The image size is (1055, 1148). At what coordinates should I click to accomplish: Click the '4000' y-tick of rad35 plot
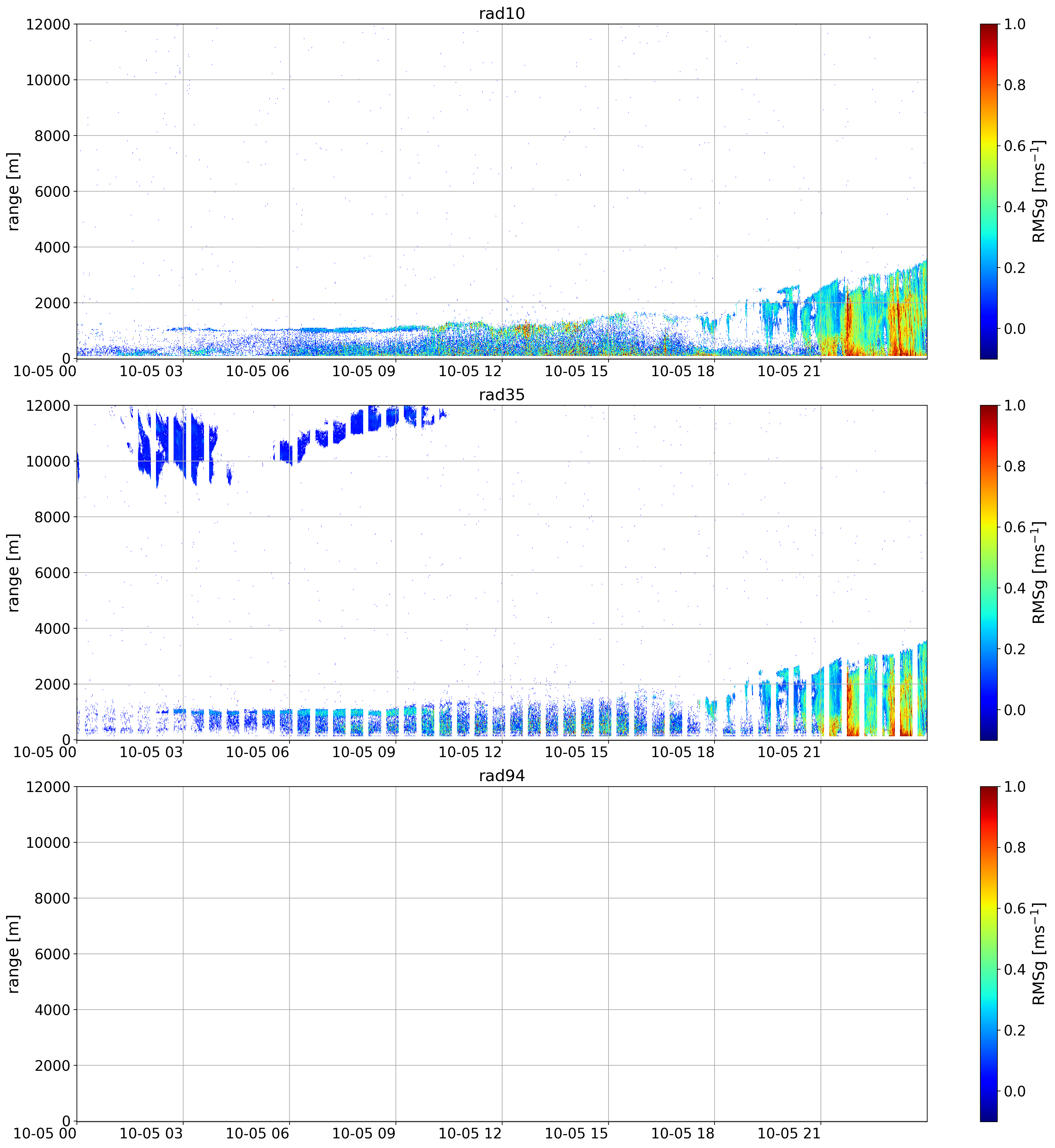[53, 629]
